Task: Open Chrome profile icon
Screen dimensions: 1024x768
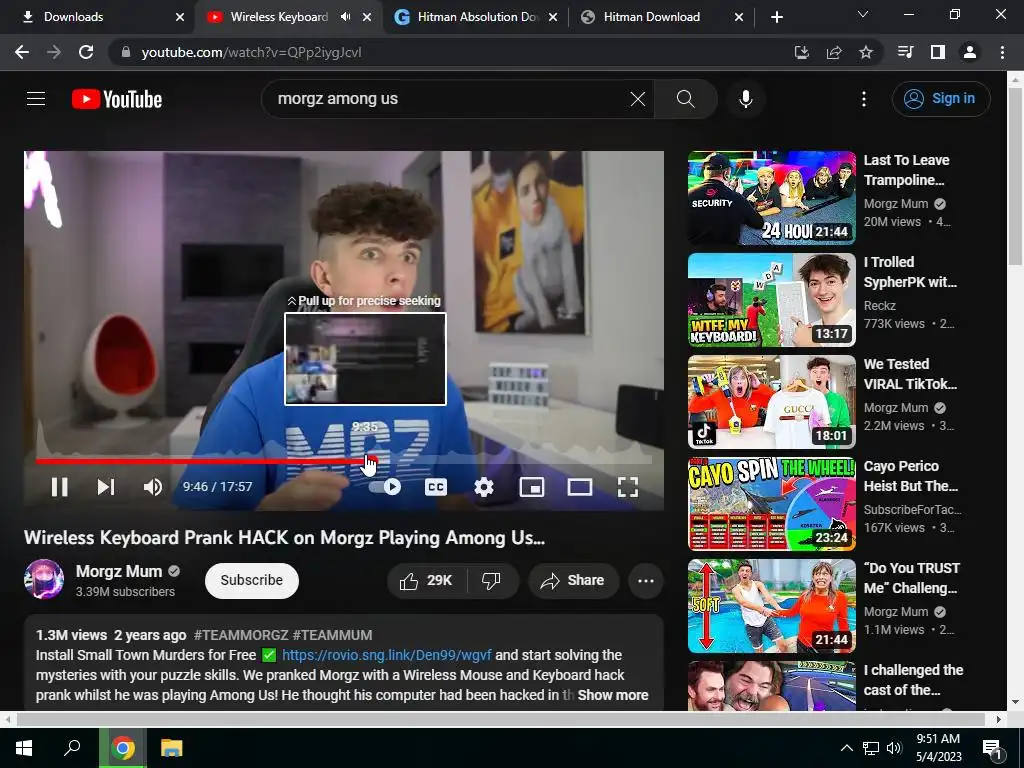Action: point(970,52)
